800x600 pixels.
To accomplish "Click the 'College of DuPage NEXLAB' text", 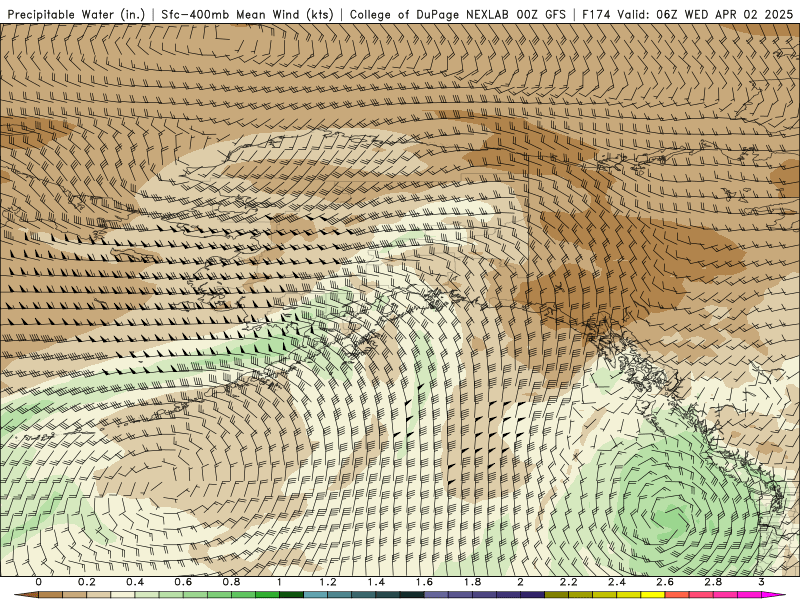I will coord(431,15).
